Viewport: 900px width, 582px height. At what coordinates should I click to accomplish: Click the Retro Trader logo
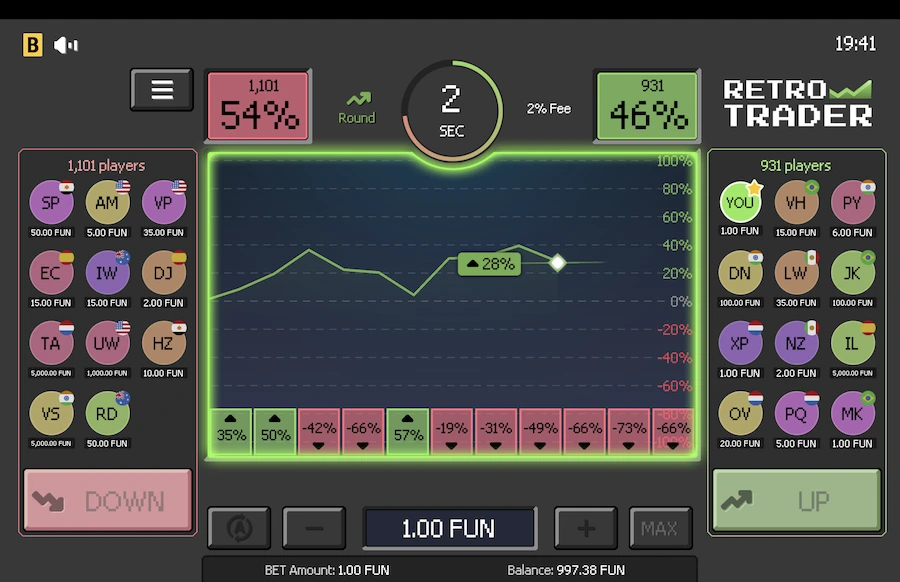click(797, 102)
